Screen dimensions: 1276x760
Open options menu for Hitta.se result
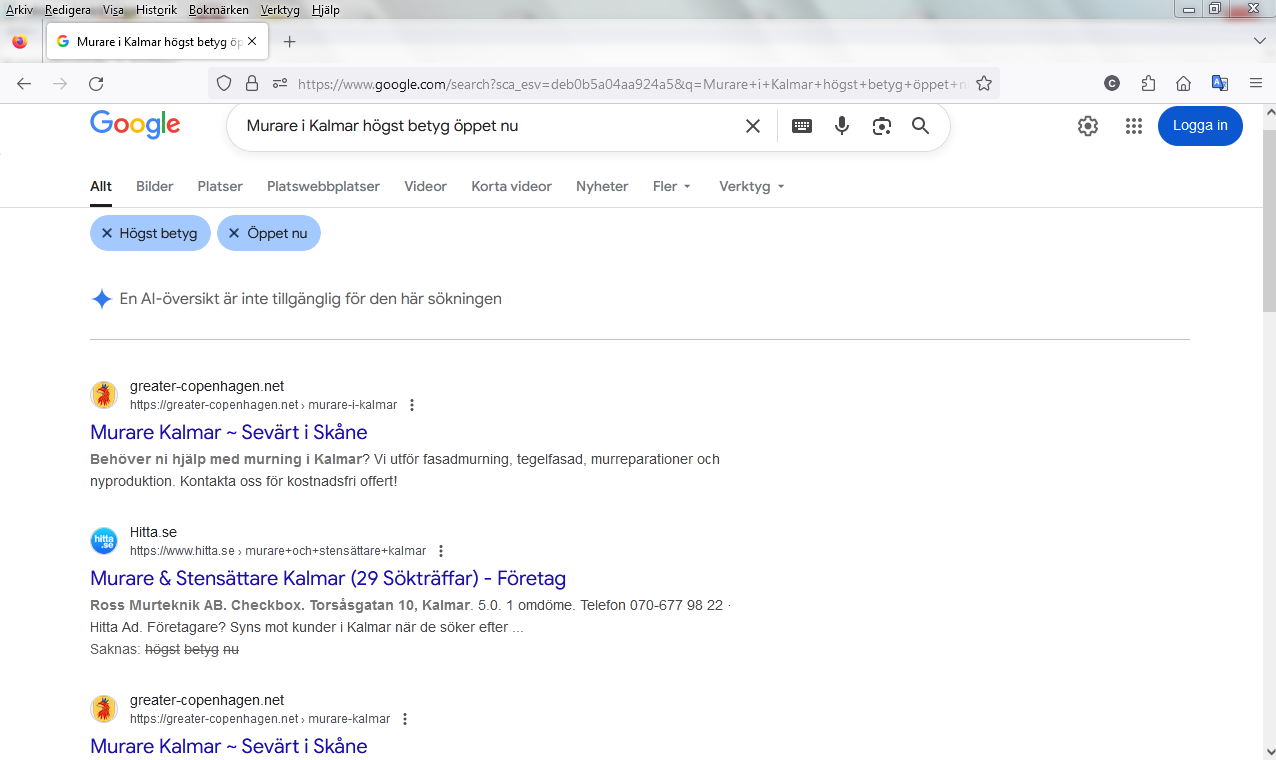coord(441,551)
